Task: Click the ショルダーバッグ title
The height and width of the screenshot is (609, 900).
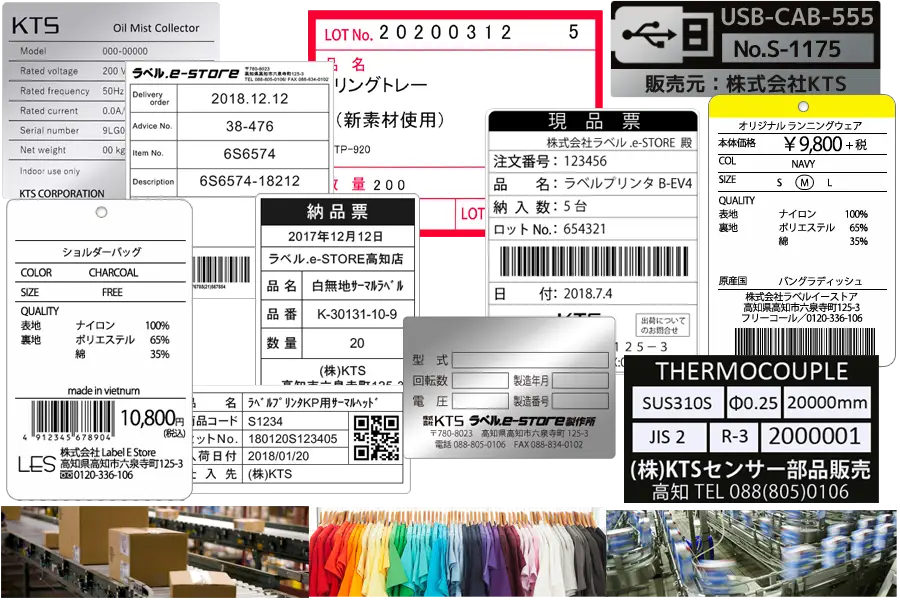Action: [x=102, y=251]
